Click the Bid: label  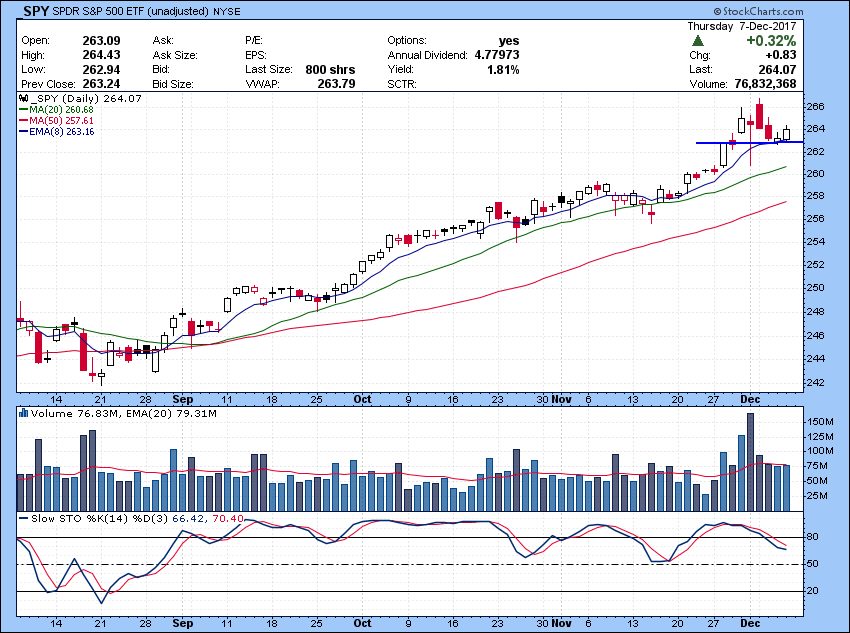161,69
